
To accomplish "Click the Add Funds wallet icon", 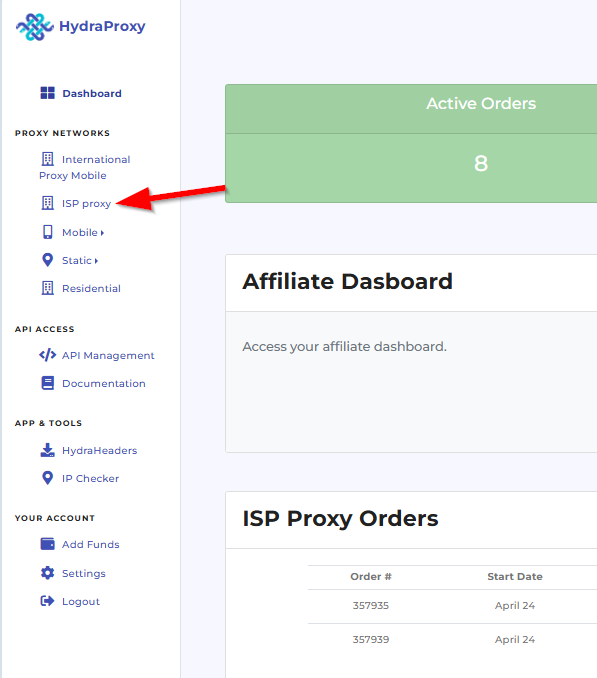I will click(x=48, y=544).
